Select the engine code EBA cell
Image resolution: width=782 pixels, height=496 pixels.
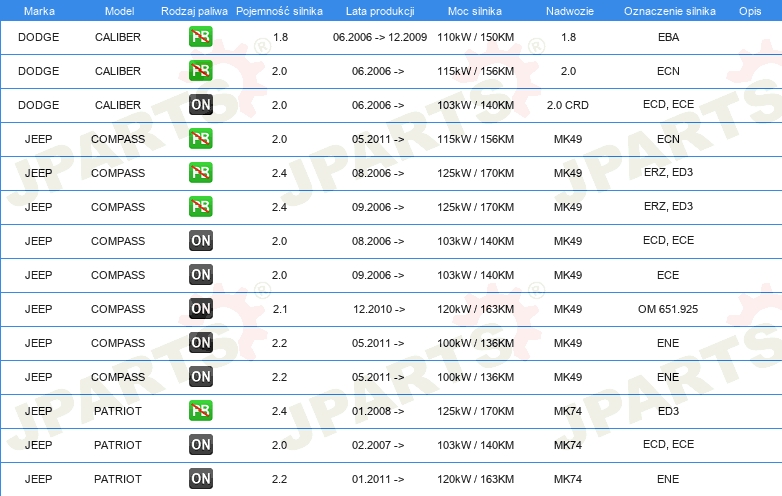(x=668, y=37)
